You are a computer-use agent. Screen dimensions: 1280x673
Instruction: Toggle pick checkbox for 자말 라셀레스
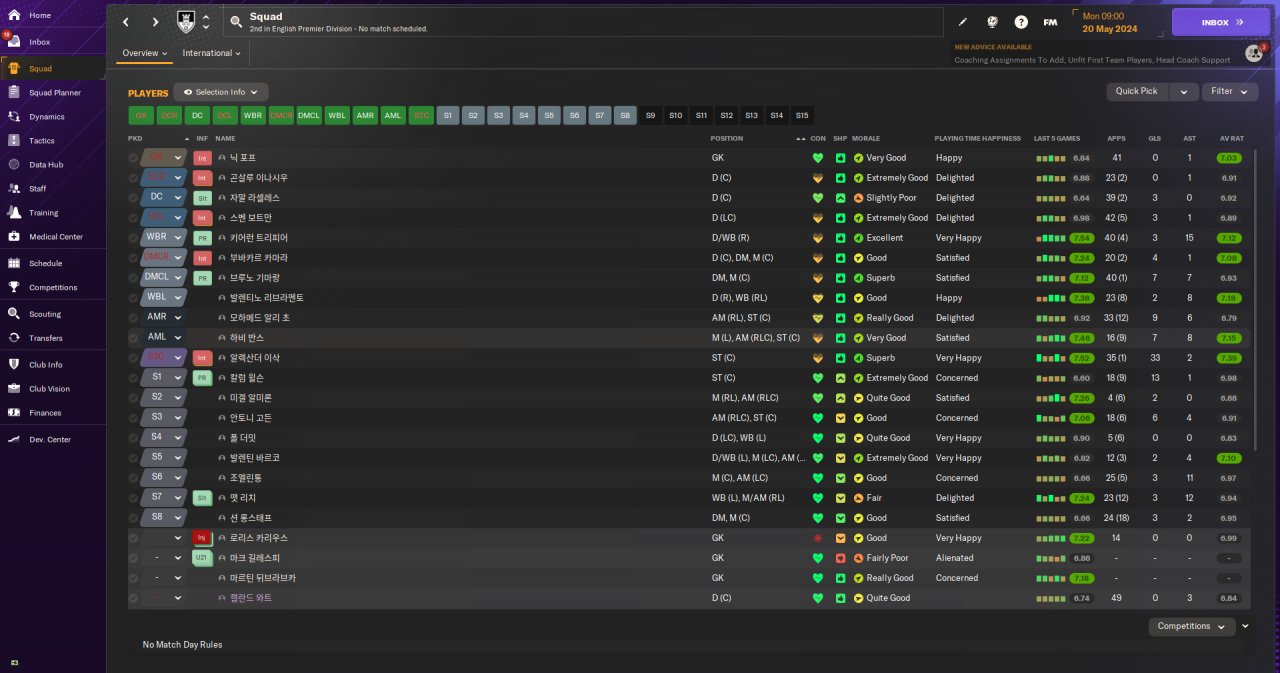click(x=134, y=198)
